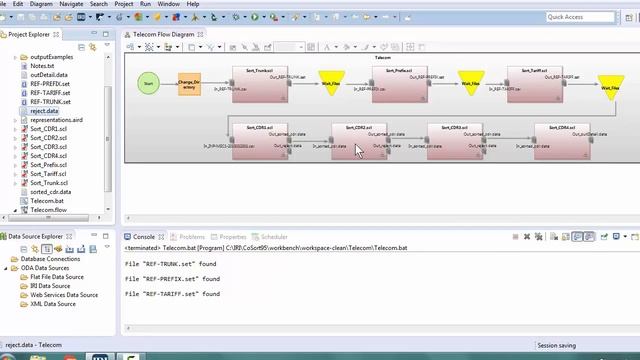Click the Pin Console icon
This screenshot has height=360, width=640.
click(x=604, y=237)
